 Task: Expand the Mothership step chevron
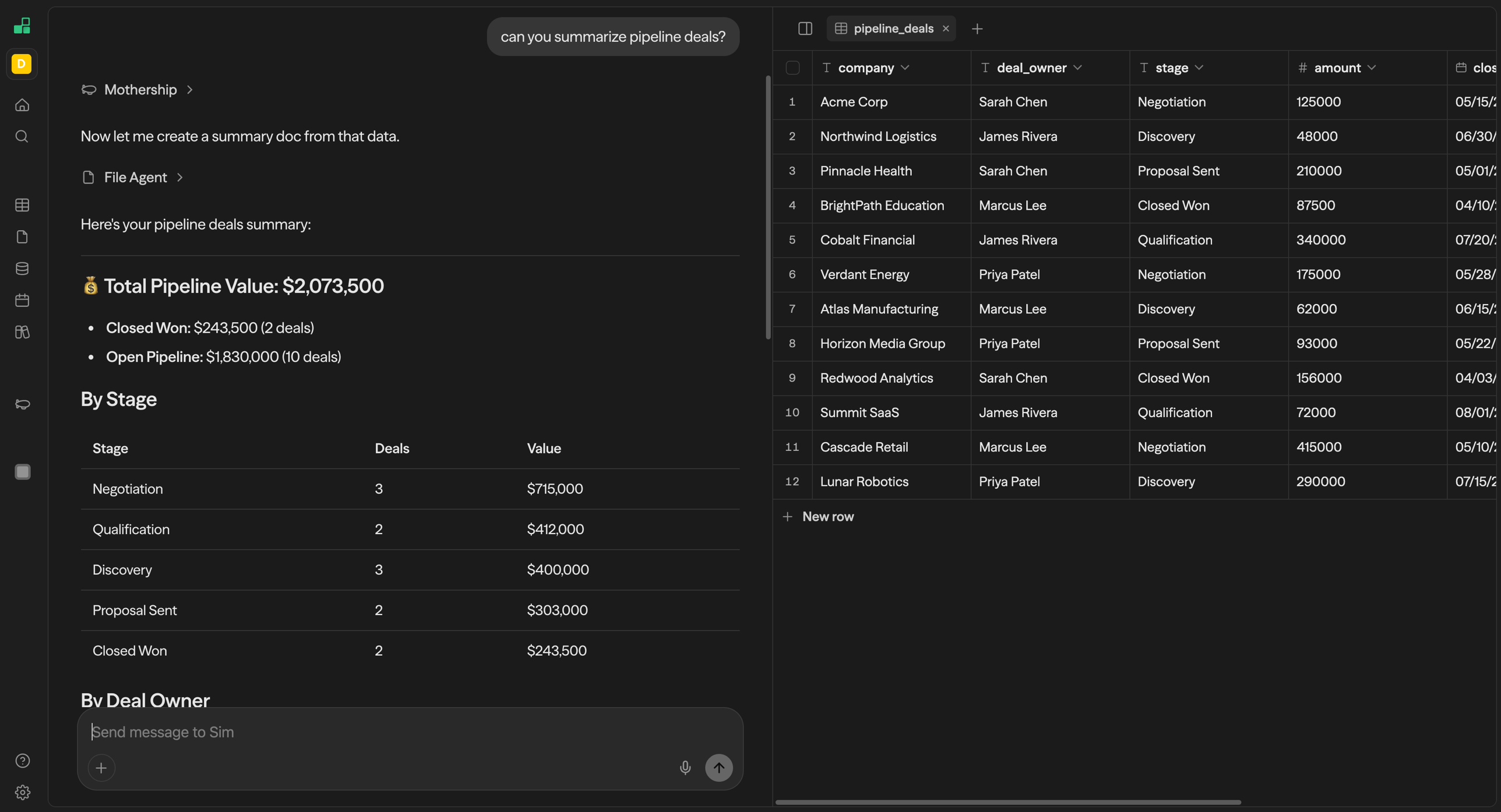(x=190, y=90)
